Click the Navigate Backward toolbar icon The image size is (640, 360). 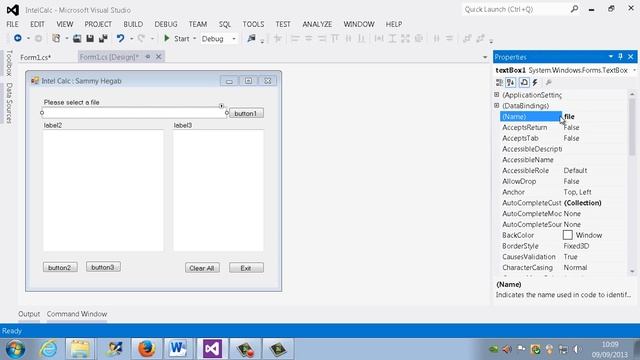[x=18, y=38]
